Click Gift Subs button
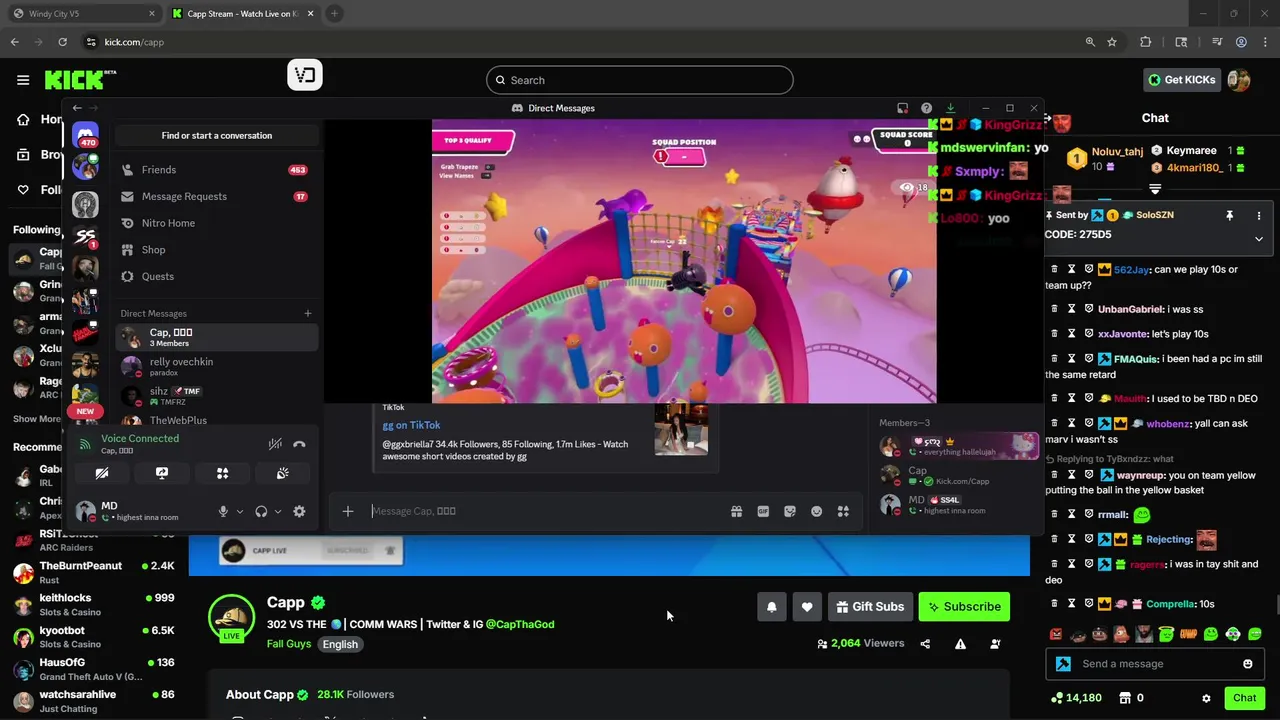1280x720 pixels. pyautogui.click(x=870, y=606)
